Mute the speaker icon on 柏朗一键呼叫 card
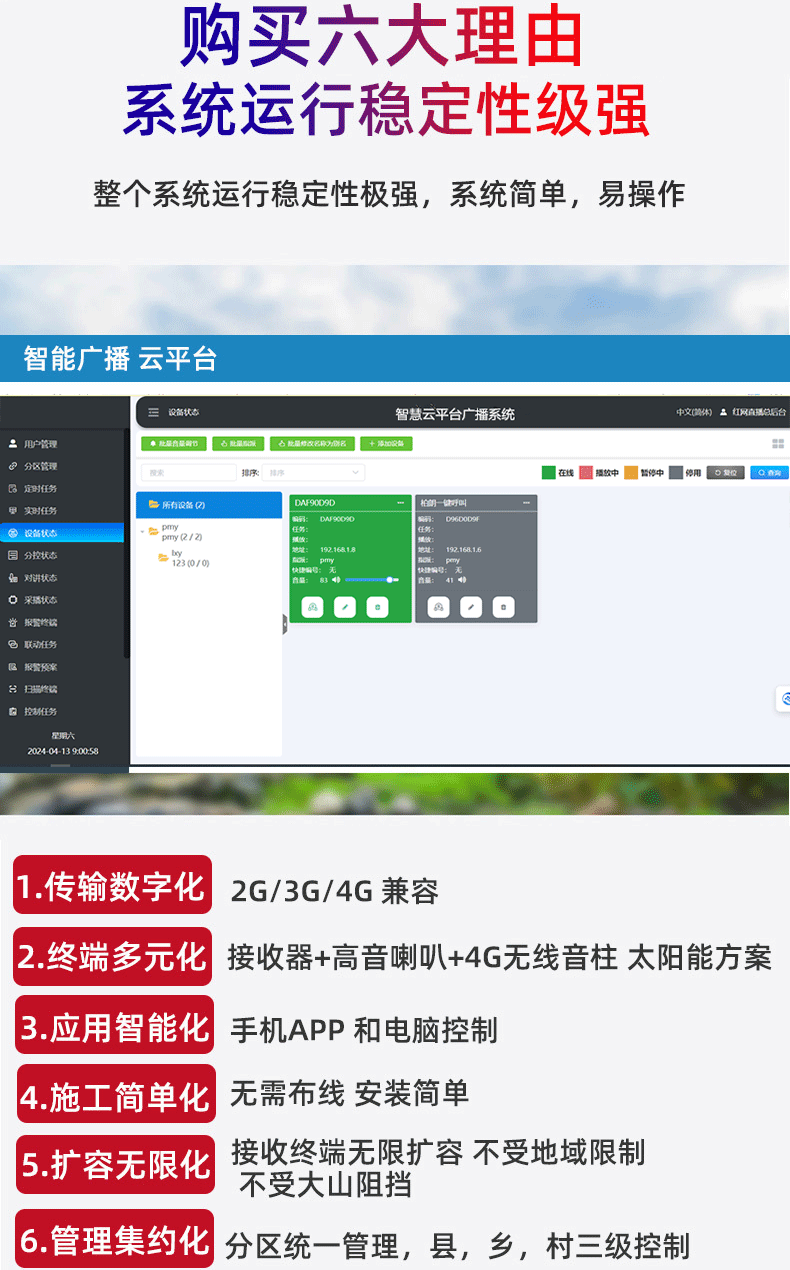 pos(463,580)
